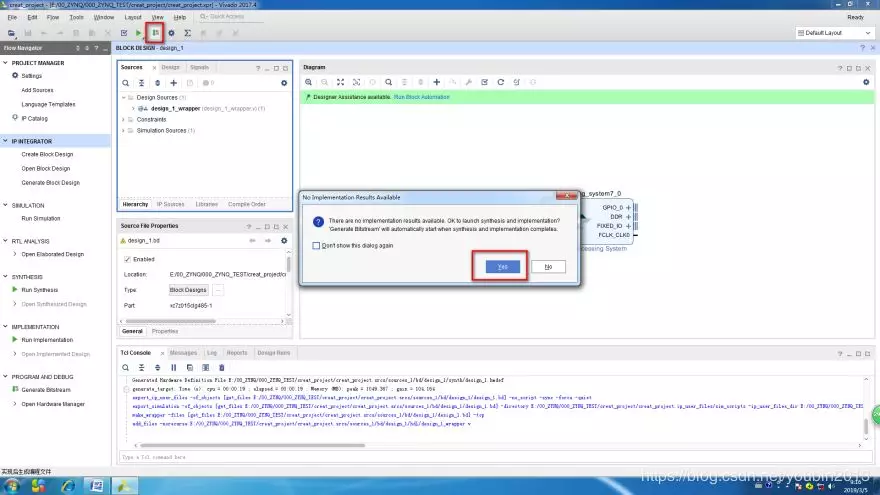880x495 pixels.
Task: Click the Tcl command input field
Action: pyautogui.click(x=494, y=457)
